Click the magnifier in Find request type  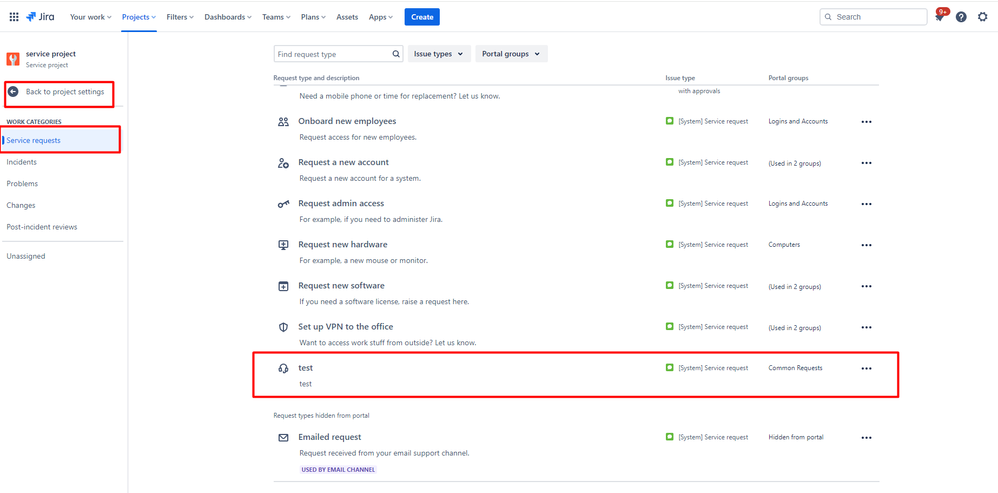(396, 54)
